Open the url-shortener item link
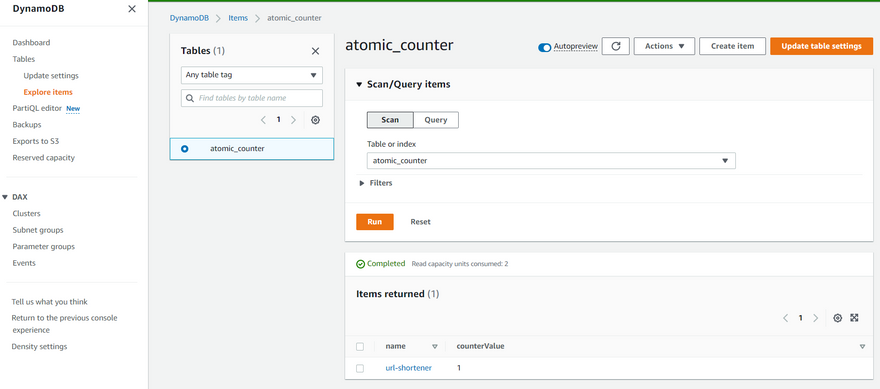This screenshot has height=389, width=880. coord(409,368)
